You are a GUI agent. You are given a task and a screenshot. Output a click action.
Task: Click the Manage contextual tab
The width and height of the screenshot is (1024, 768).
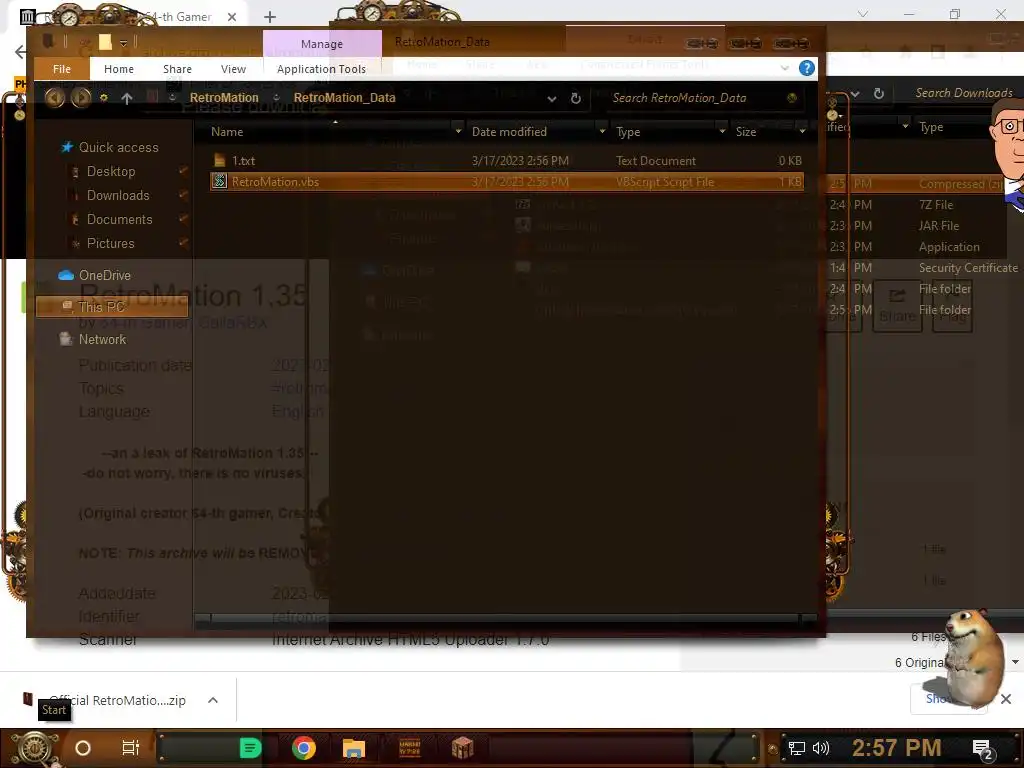[322, 44]
